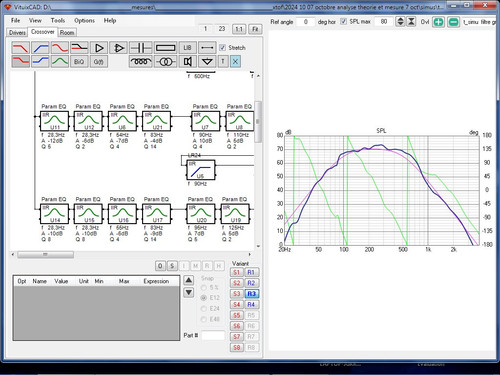Select the inductor coil component tool
Screen dimensions: 500x375
pos(141,61)
